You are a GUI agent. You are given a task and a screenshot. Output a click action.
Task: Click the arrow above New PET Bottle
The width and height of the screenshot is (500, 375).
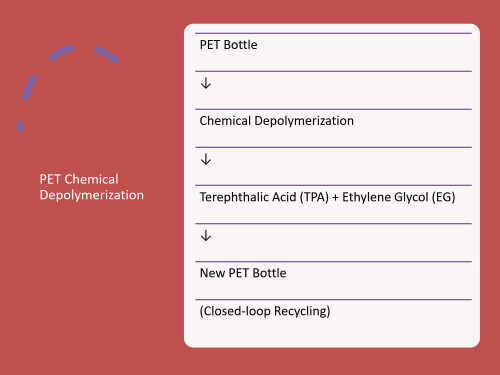[x=206, y=235]
